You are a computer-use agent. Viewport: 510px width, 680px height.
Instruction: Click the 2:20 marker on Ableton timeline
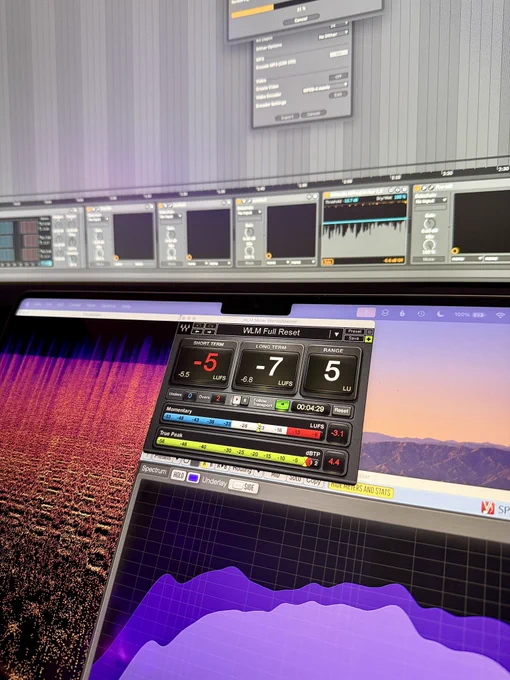click(x=447, y=173)
